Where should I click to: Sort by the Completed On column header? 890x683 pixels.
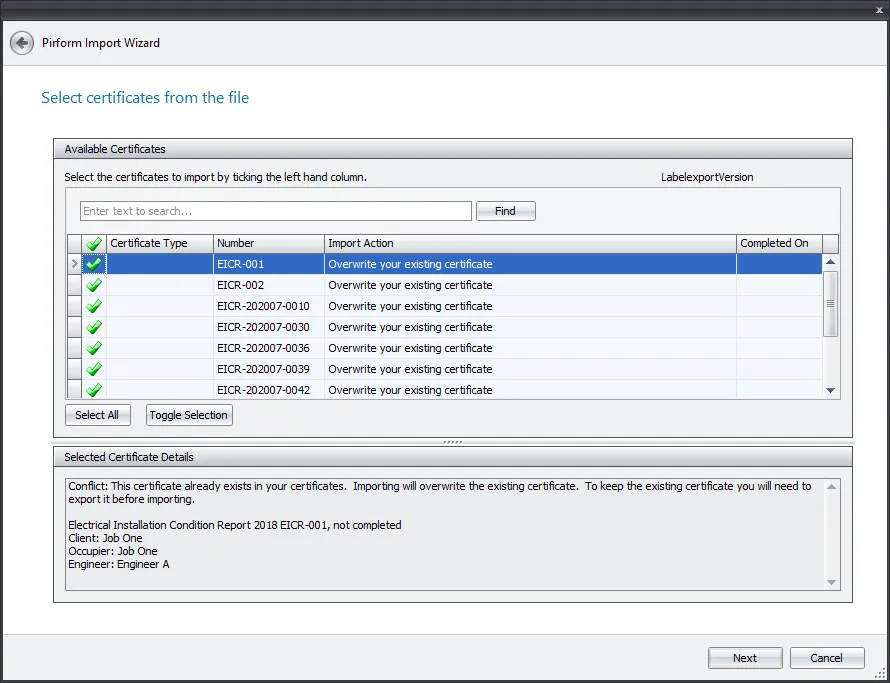(777, 243)
